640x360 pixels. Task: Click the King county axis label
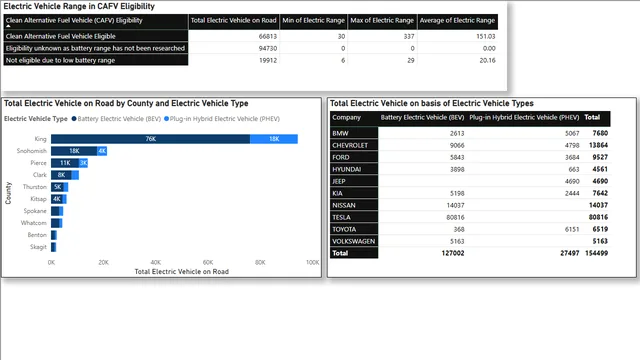40,139
